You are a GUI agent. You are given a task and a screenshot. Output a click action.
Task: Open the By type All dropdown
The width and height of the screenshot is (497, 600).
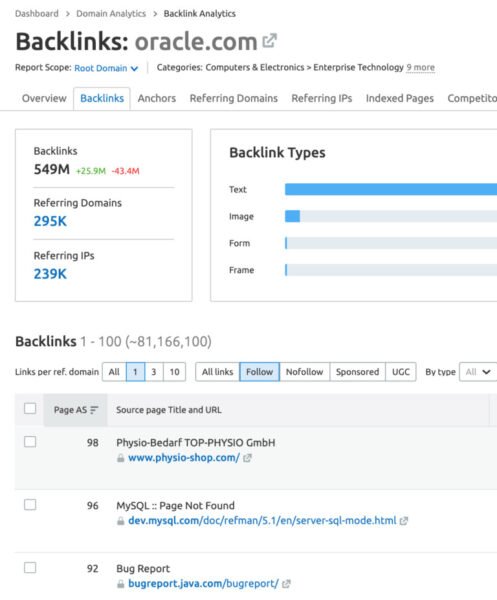tap(478, 372)
